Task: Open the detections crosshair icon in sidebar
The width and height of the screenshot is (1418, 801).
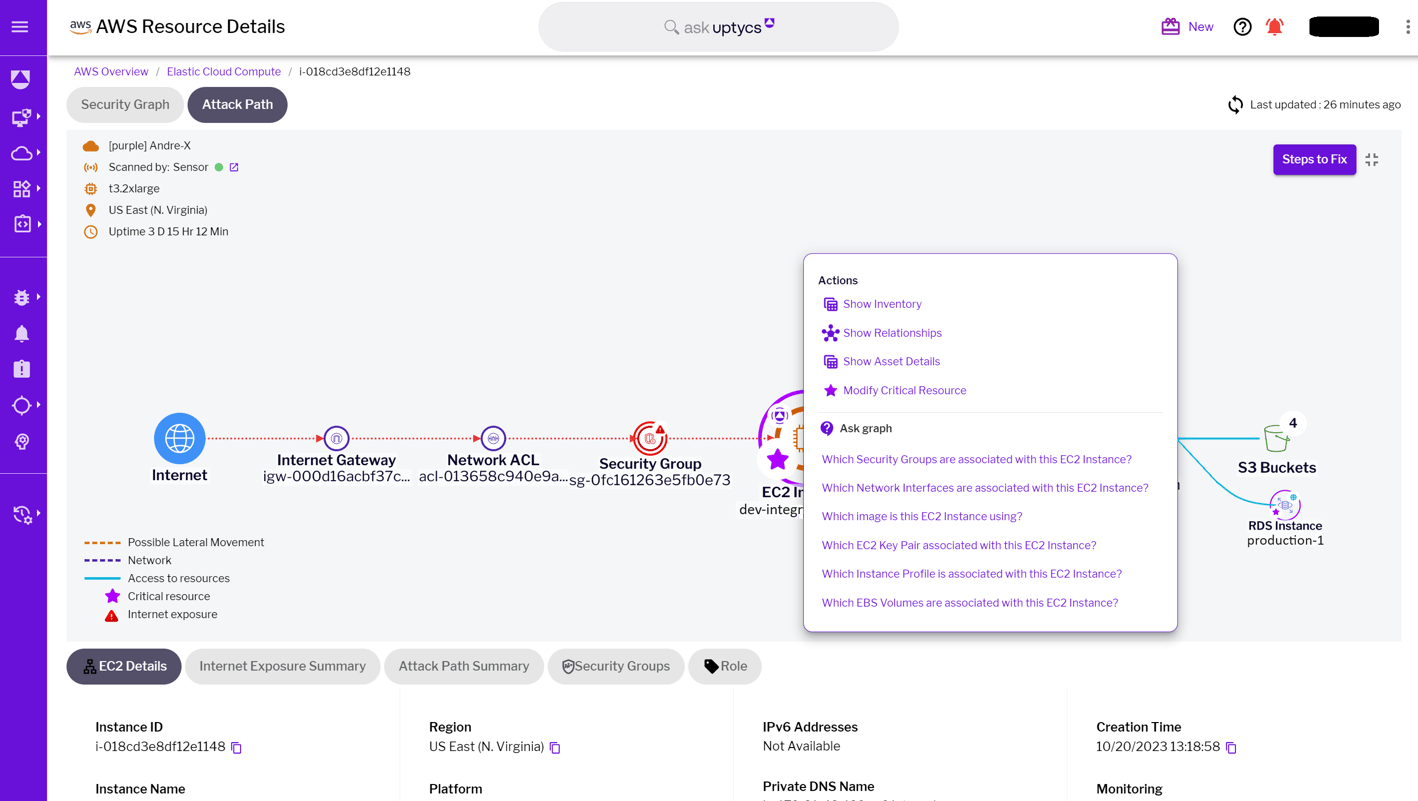Action: point(22,404)
